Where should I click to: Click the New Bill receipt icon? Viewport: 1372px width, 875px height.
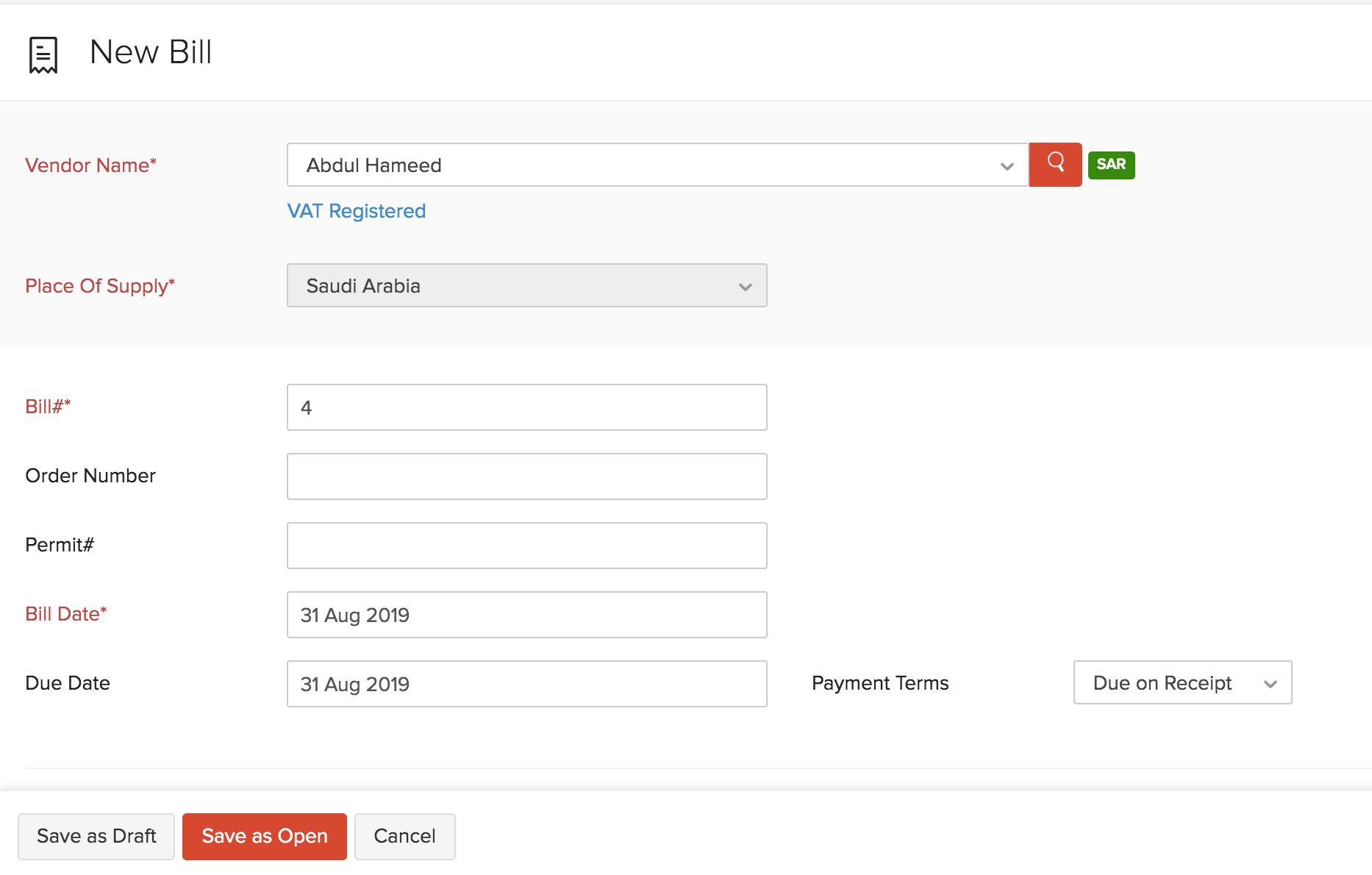tap(43, 54)
